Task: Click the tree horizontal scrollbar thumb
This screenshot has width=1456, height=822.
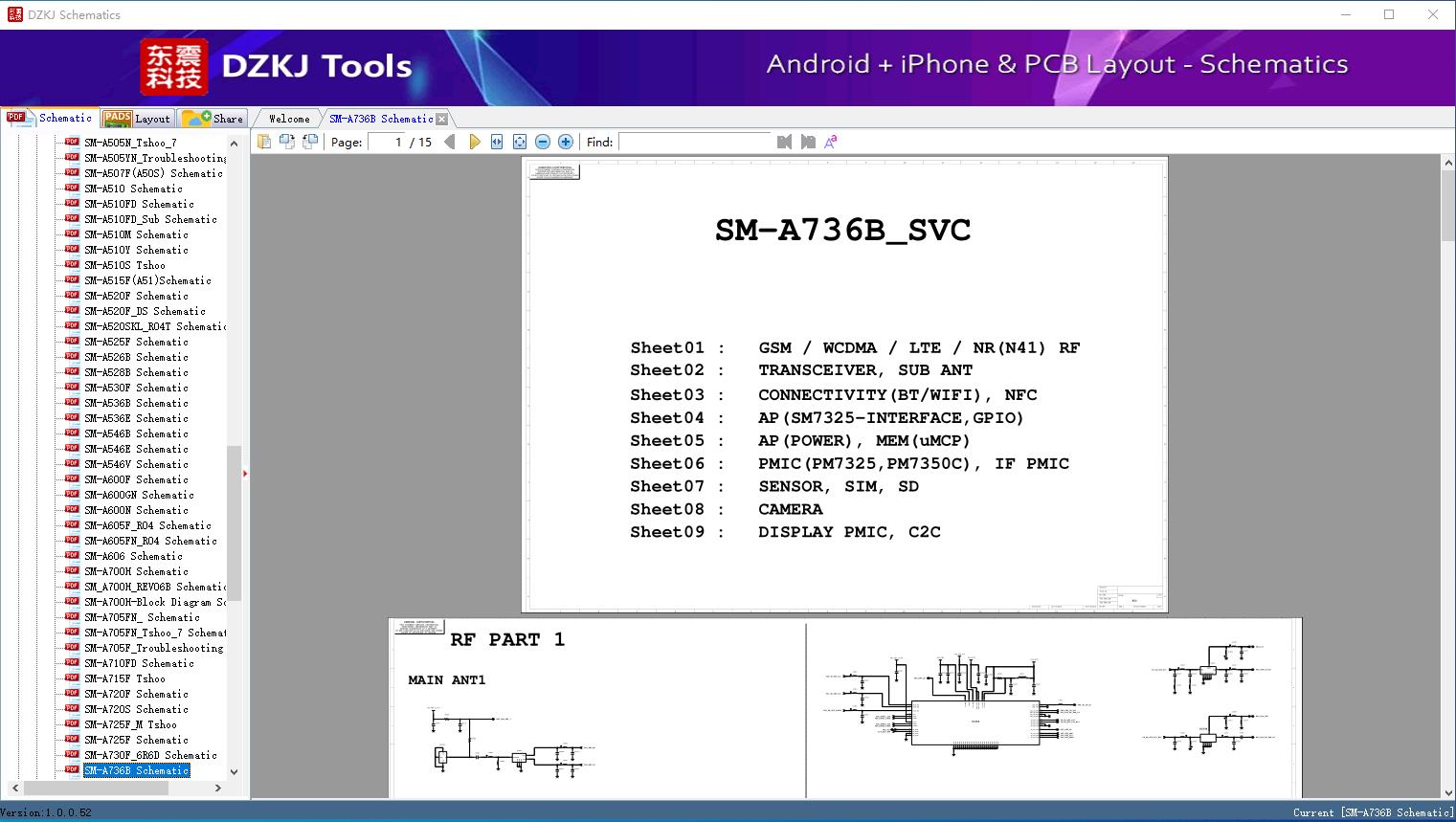Action: click(95, 789)
